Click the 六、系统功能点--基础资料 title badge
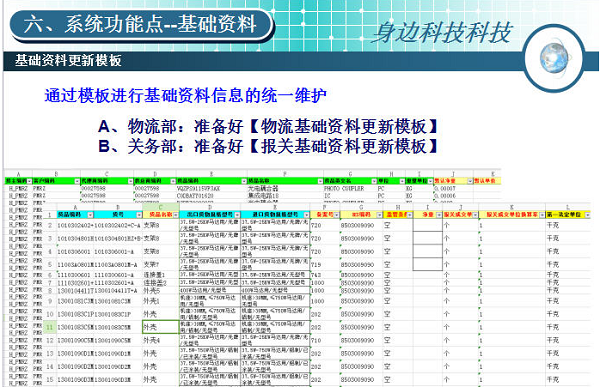The height and width of the screenshot is (387, 600). point(140,24)
